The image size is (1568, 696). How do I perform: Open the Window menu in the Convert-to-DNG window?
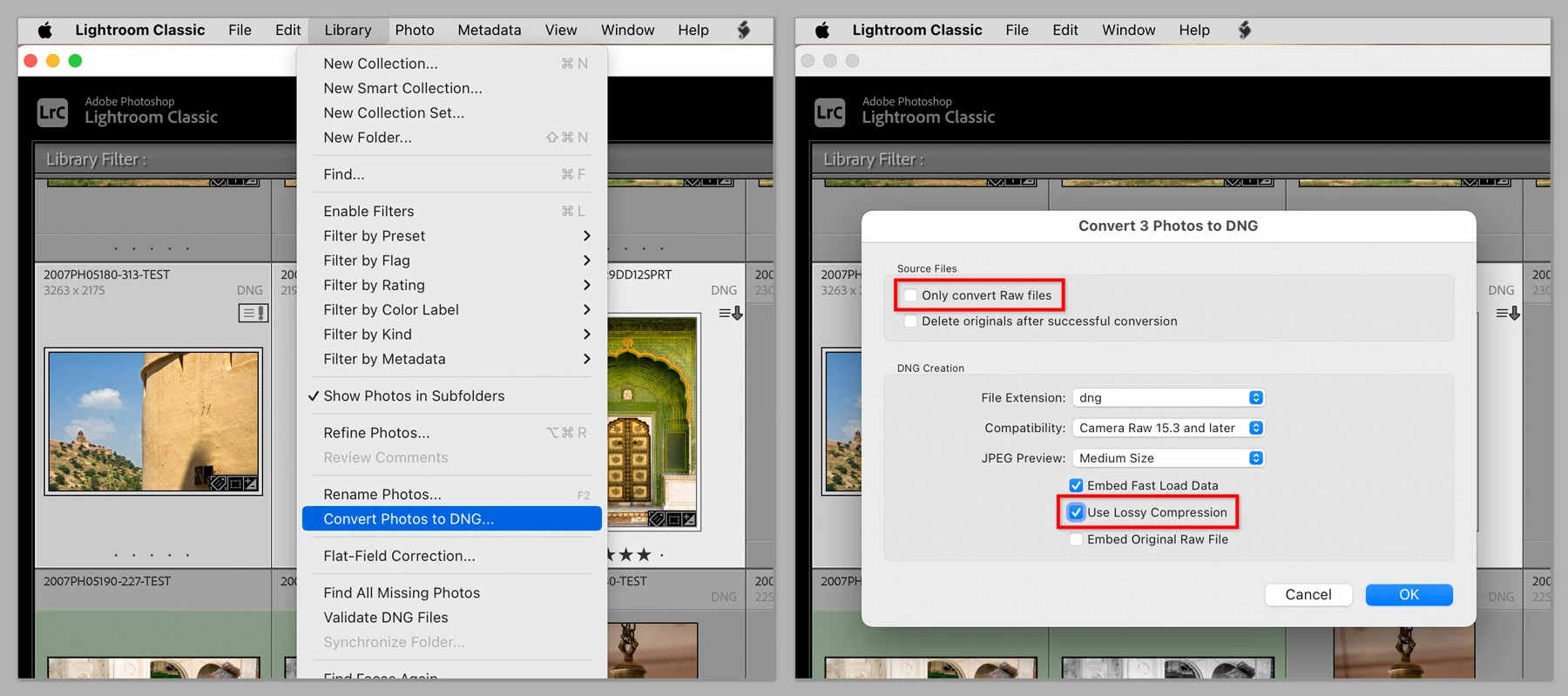click(1128, 30)
